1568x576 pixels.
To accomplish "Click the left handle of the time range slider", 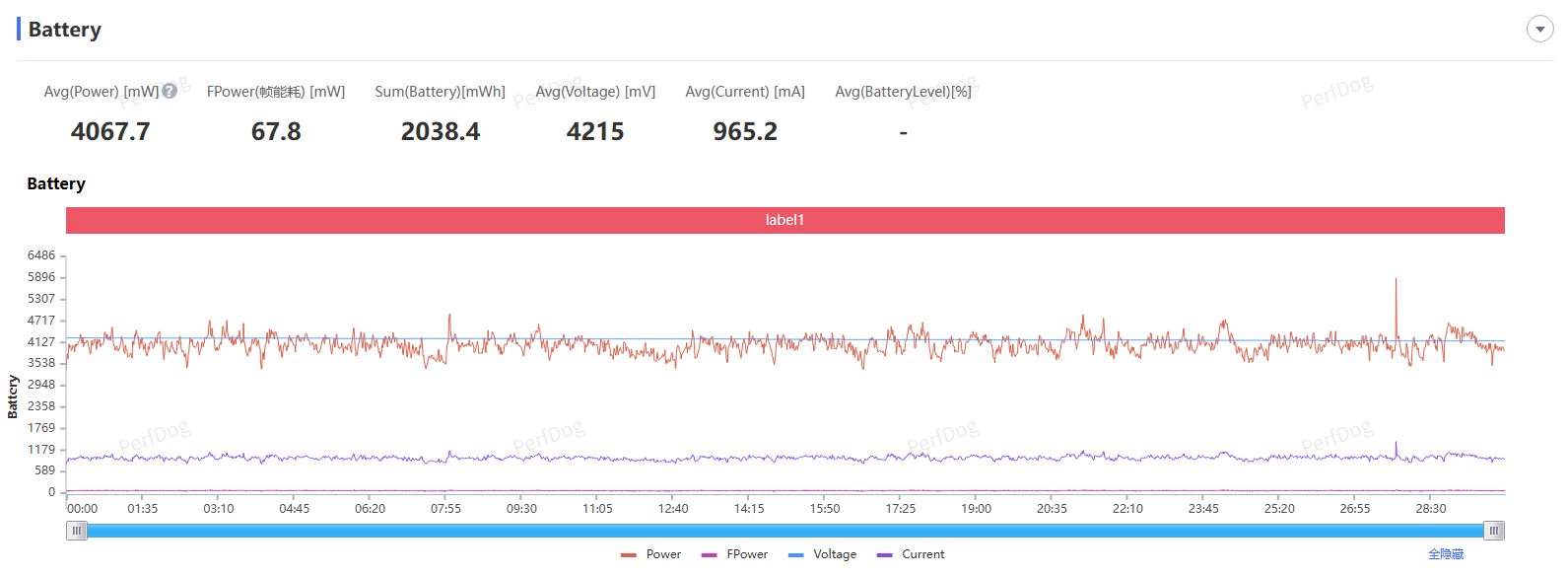I will pyautogui.click(x=77, y=531).
